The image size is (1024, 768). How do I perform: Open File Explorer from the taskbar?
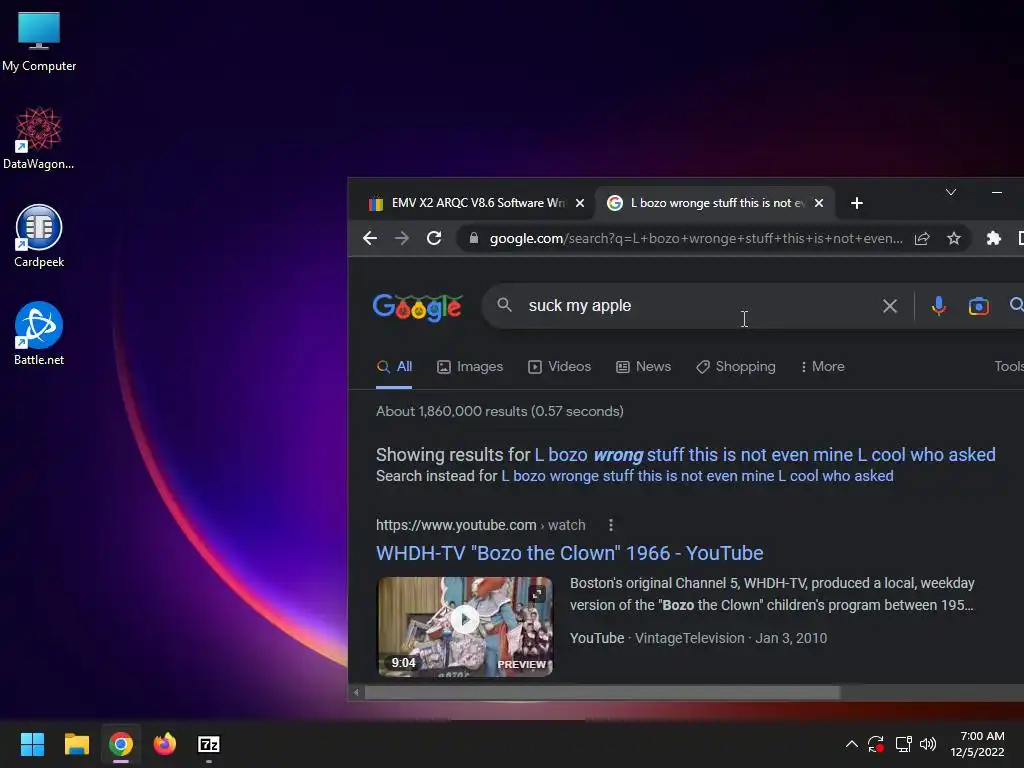76,744
